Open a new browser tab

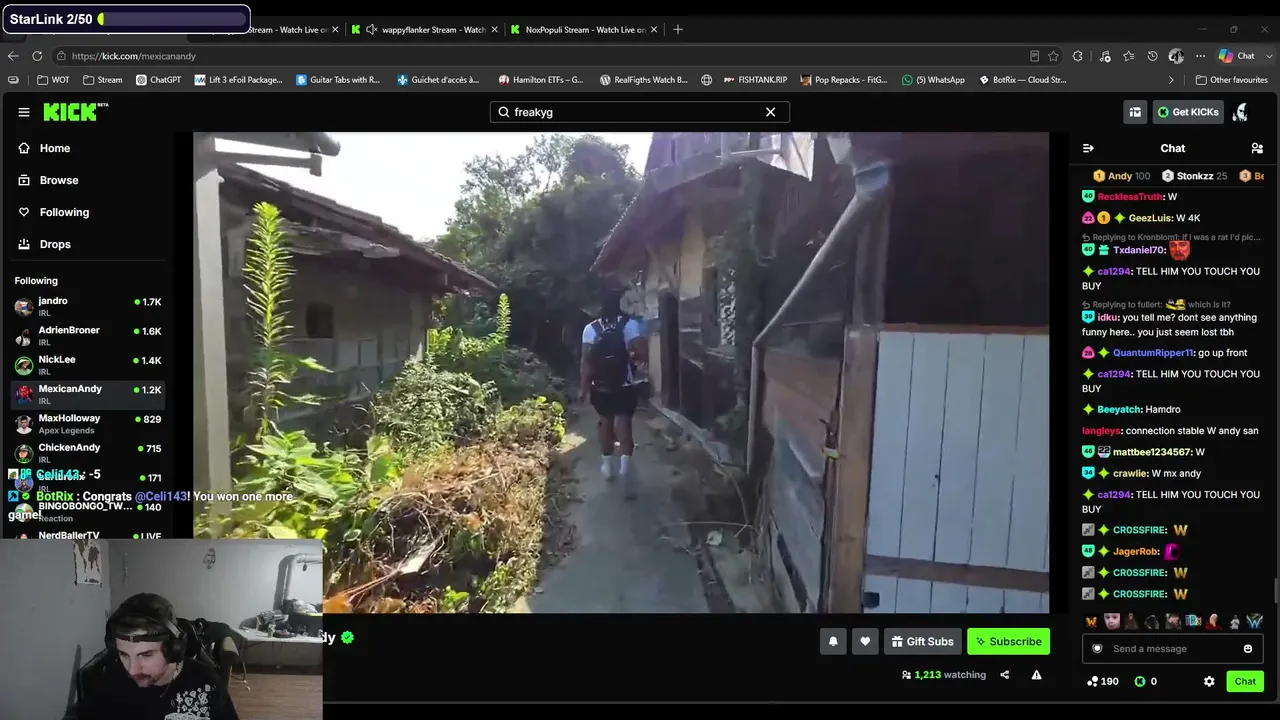pos(678,30)
